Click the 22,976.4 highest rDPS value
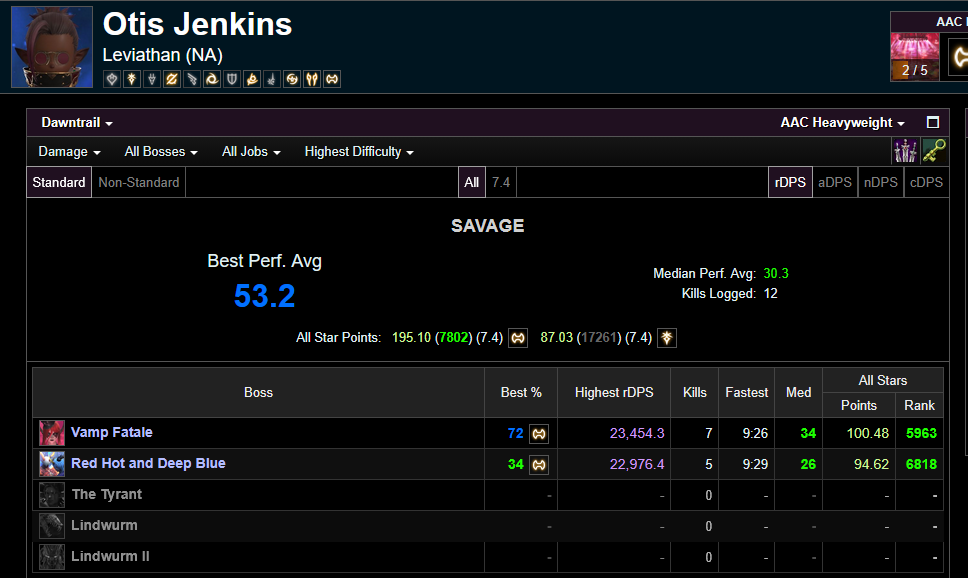Image resolution: width=968 pixels, height=578 pixels. point(637,464)
